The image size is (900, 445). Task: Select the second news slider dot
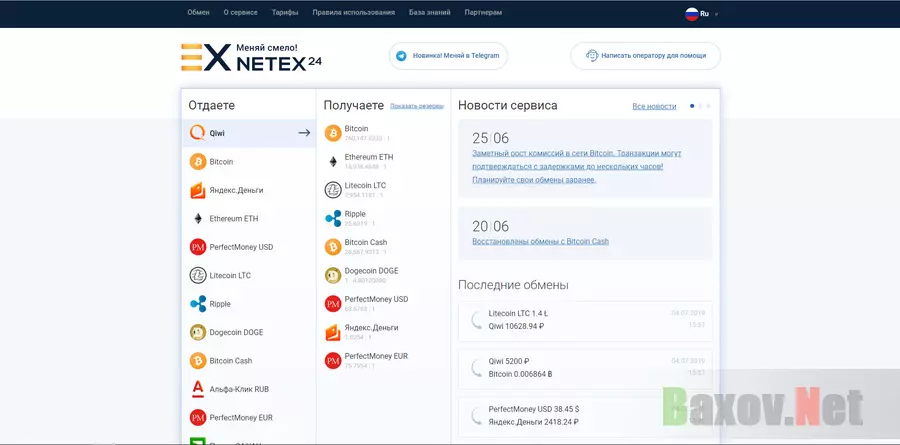coord(700,106)
